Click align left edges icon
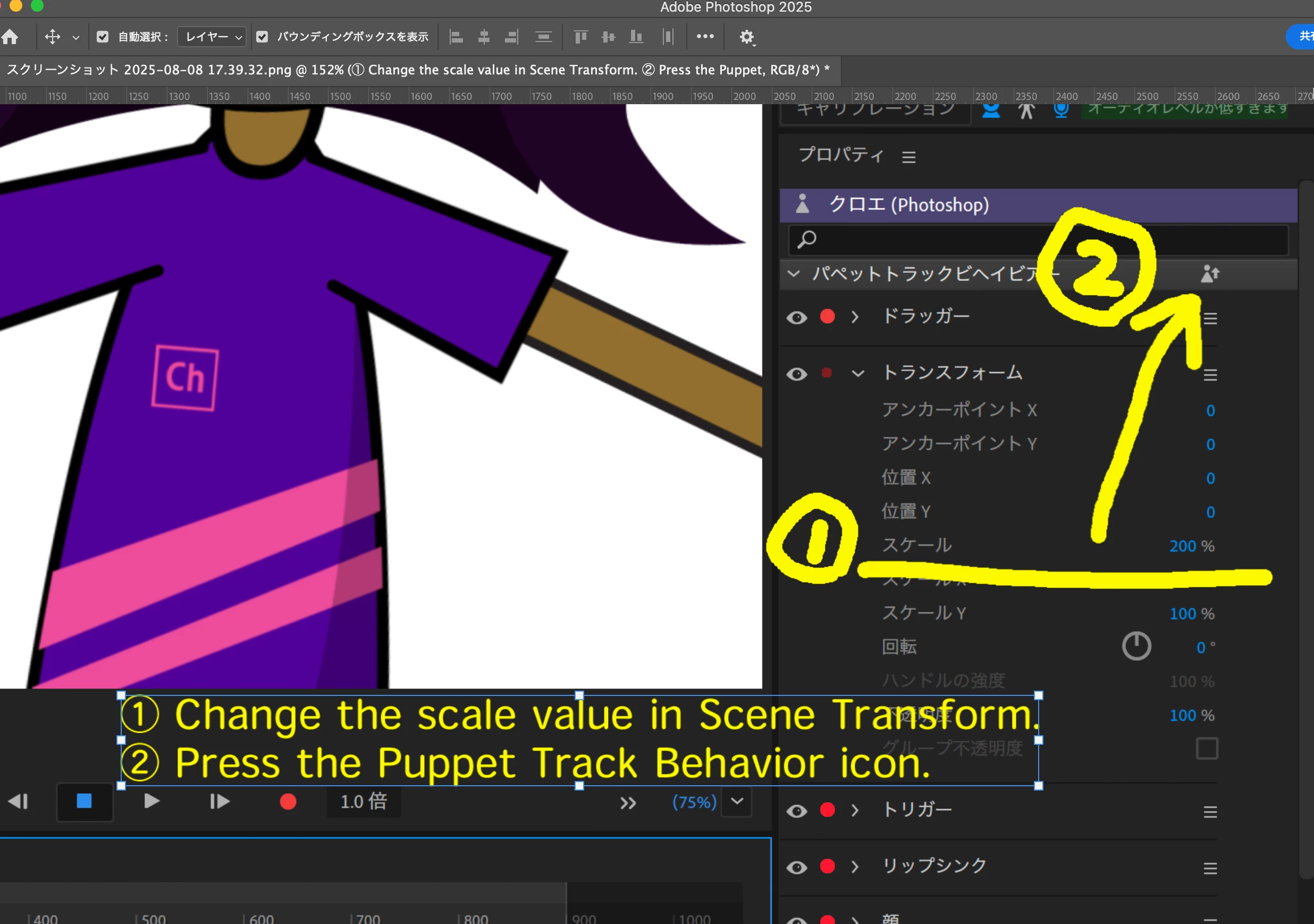1314x924 pixels. coord(456,37)
